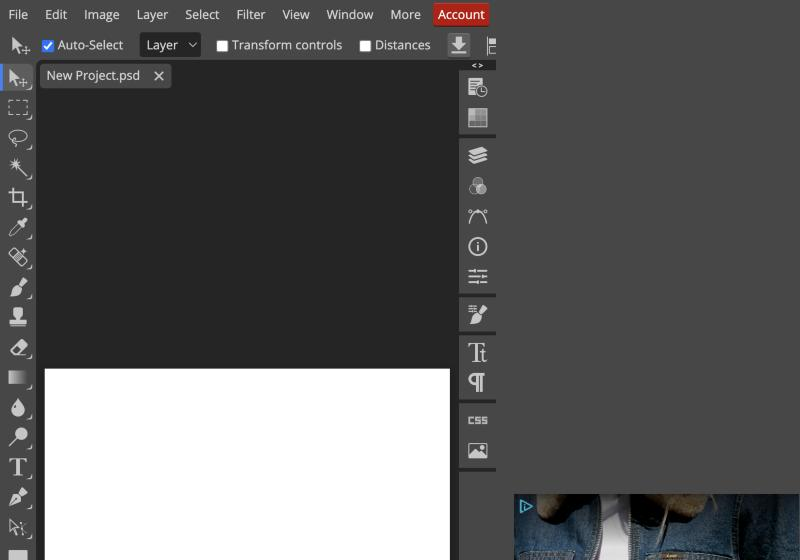Select the Eyedropper tool
The image size is (800, 560).
(x=18, y=227)
